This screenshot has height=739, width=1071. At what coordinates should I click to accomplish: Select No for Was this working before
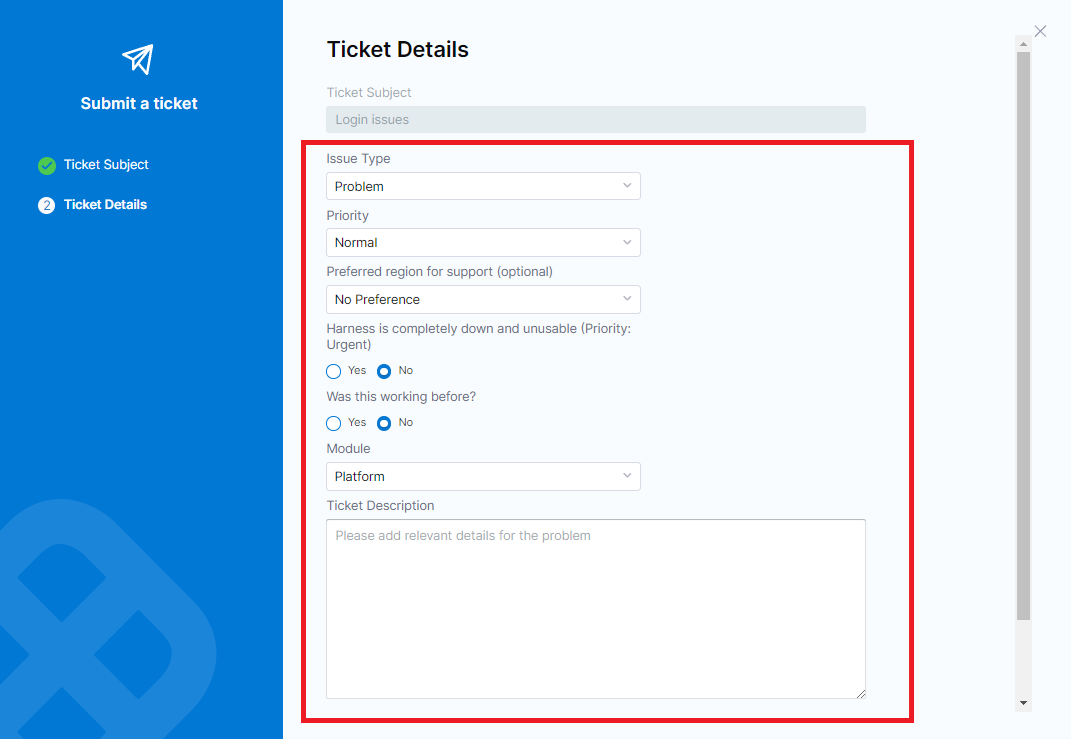point(384,423)
